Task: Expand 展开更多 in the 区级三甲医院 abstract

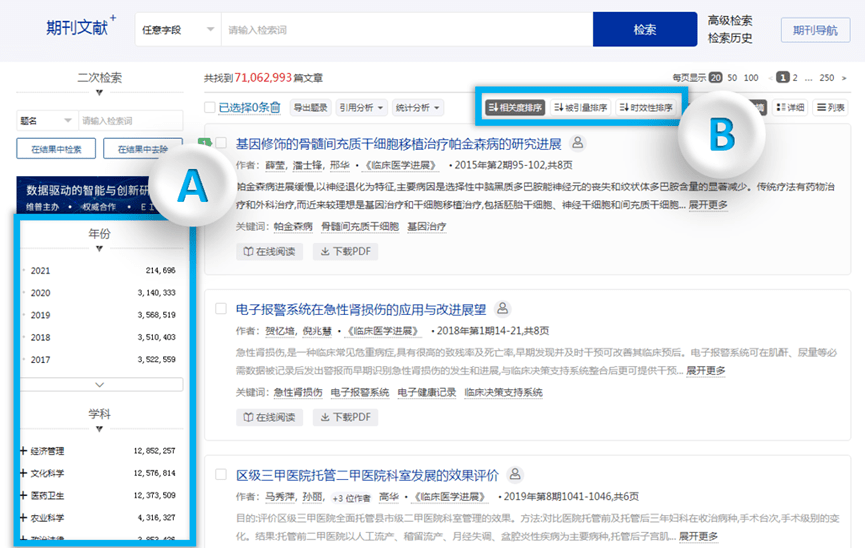Action: (x=698, y=536)
